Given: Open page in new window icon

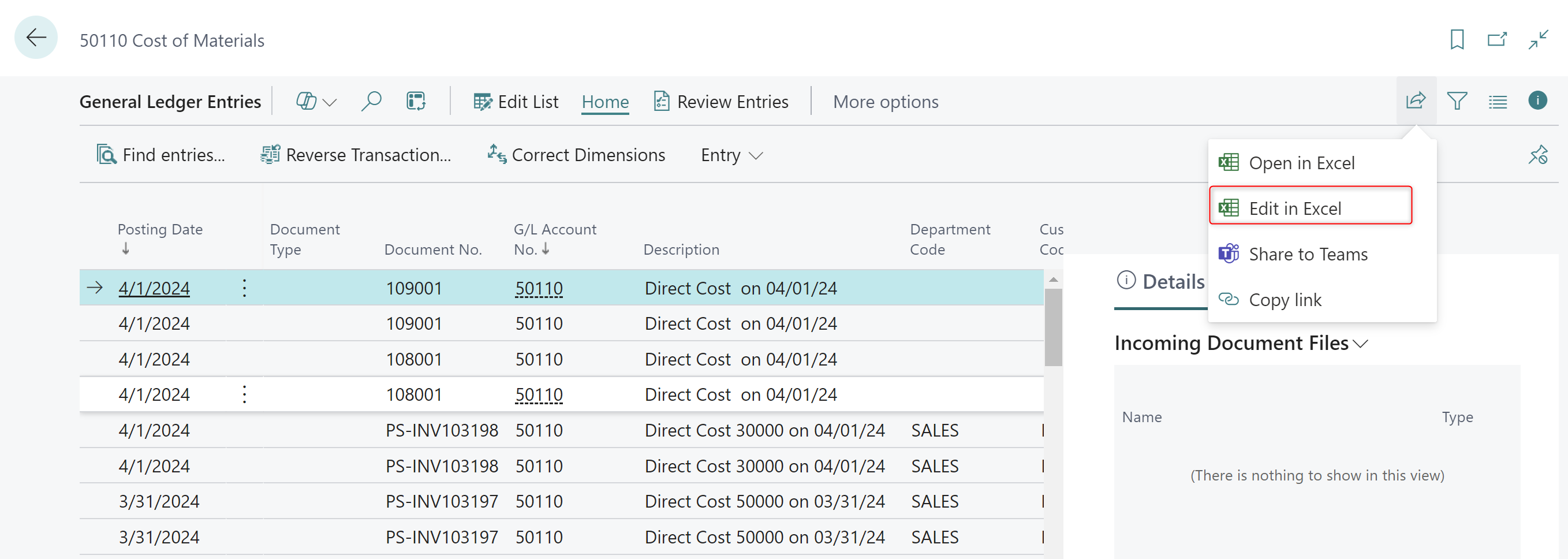Looking at the screenshot, I should (1497, 40).
